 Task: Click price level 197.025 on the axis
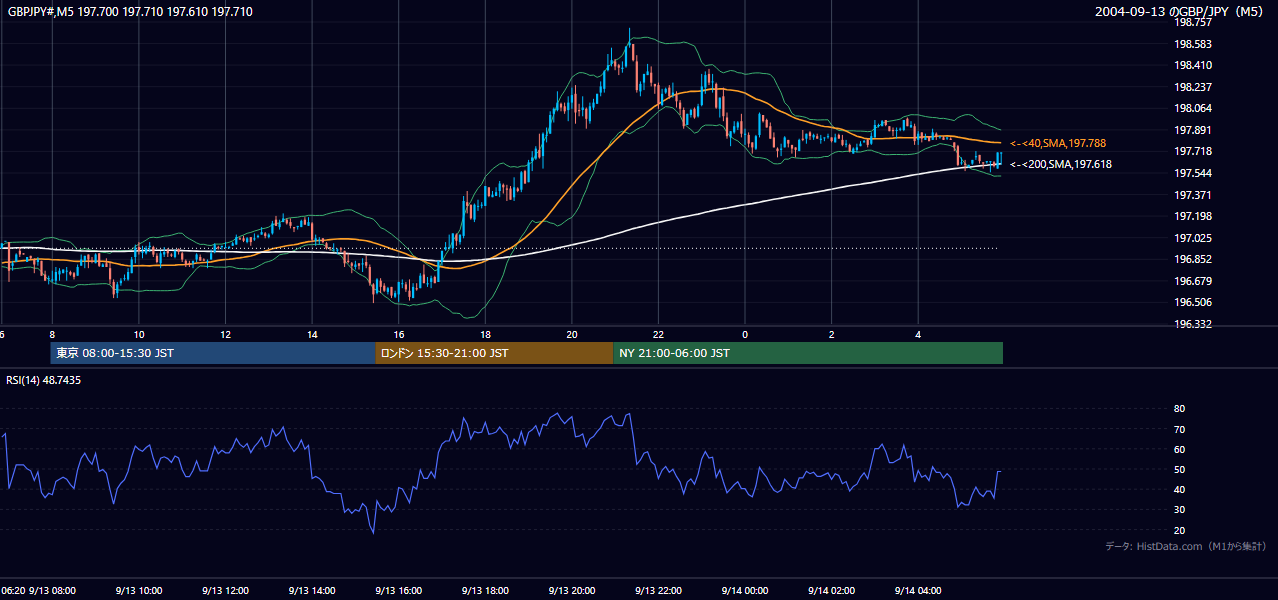pos(1193,238)
